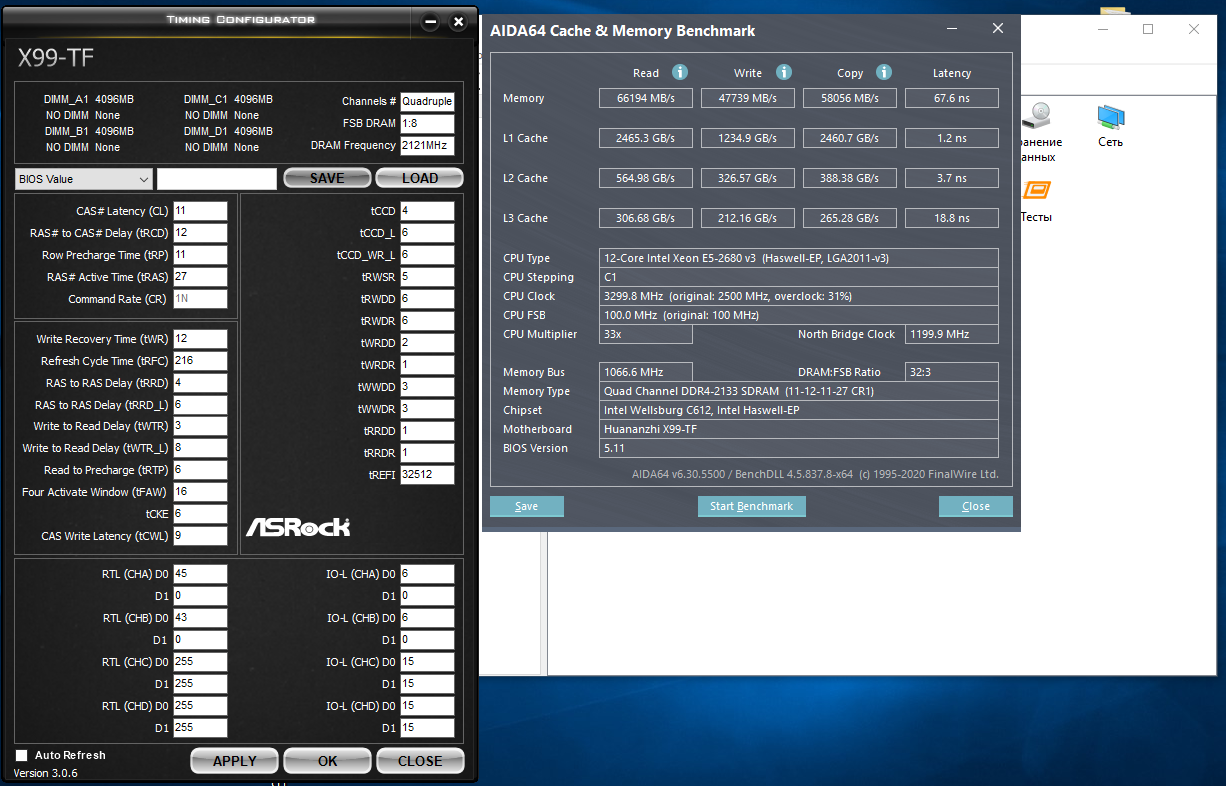Click the Command Rate (CR) field
This screenshot has width=1226, height=786.
point(200,299)
